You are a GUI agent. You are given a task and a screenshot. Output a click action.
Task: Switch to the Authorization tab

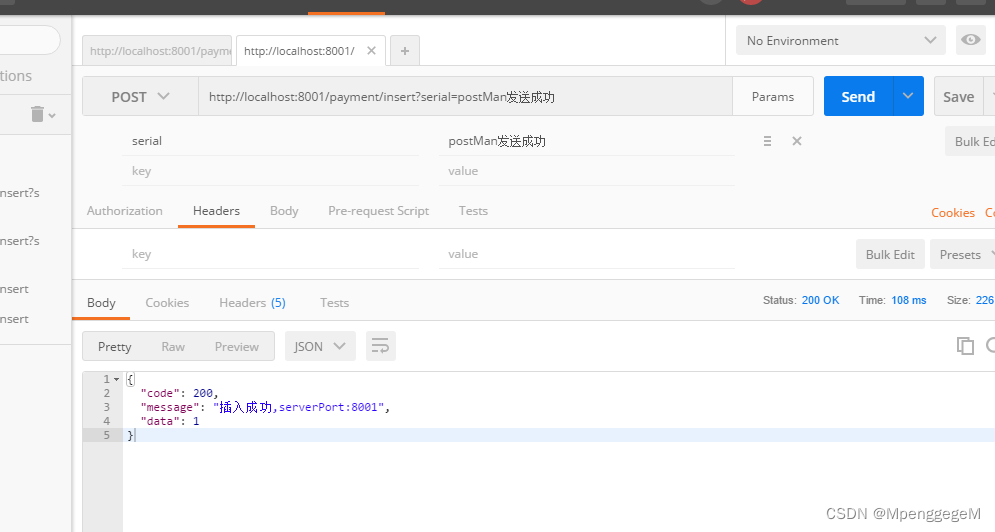pos(124,211)
